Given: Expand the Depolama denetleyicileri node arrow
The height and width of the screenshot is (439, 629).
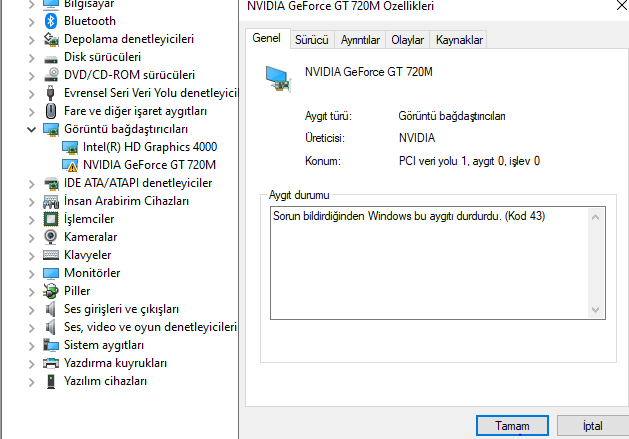Looking at the screenshot, I should (x=32, y=40).
